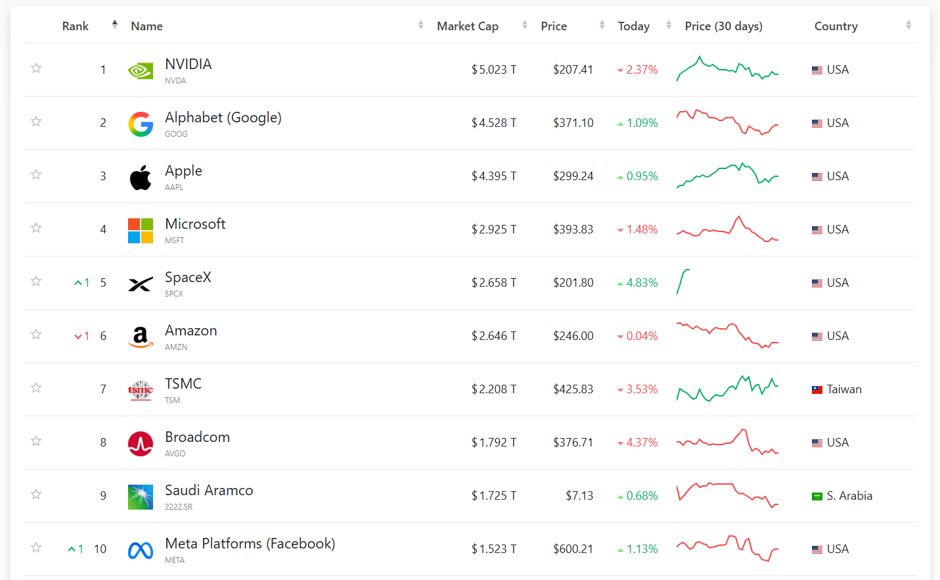Toggle favorite star for Saudi Aramco
940x580 pixels.
pos(36,494)
